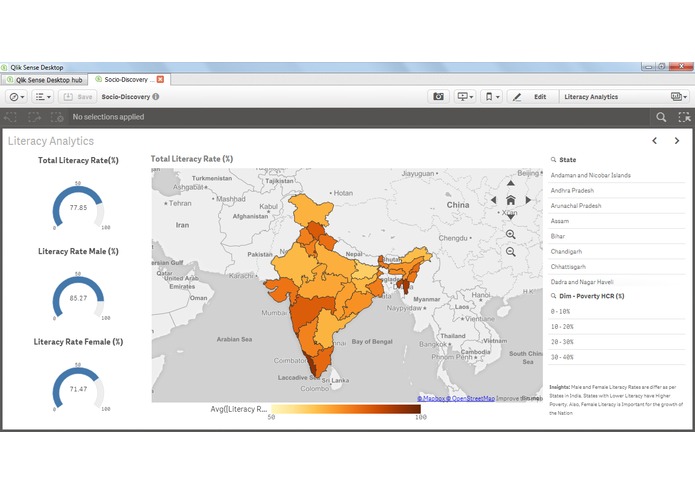Open the selections search tool
This screenshot has height=494, width=695.
661,117
